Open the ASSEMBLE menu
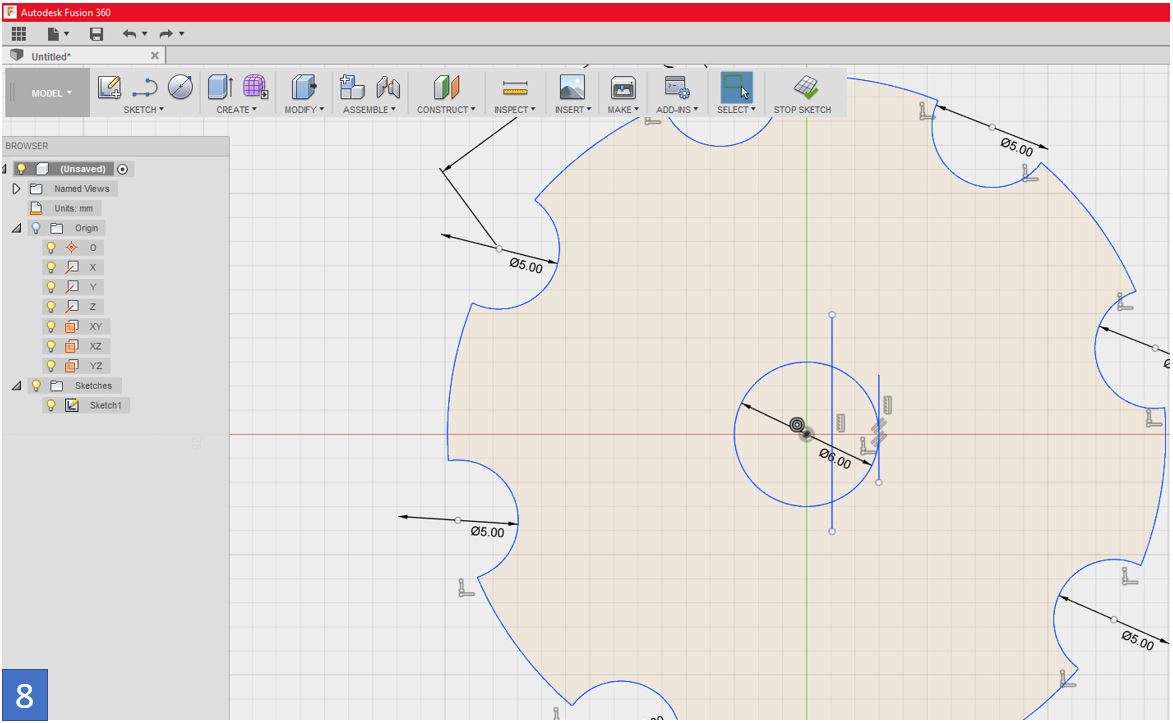Viewport: 1173px width, 723px height. [x=369, y=109]
